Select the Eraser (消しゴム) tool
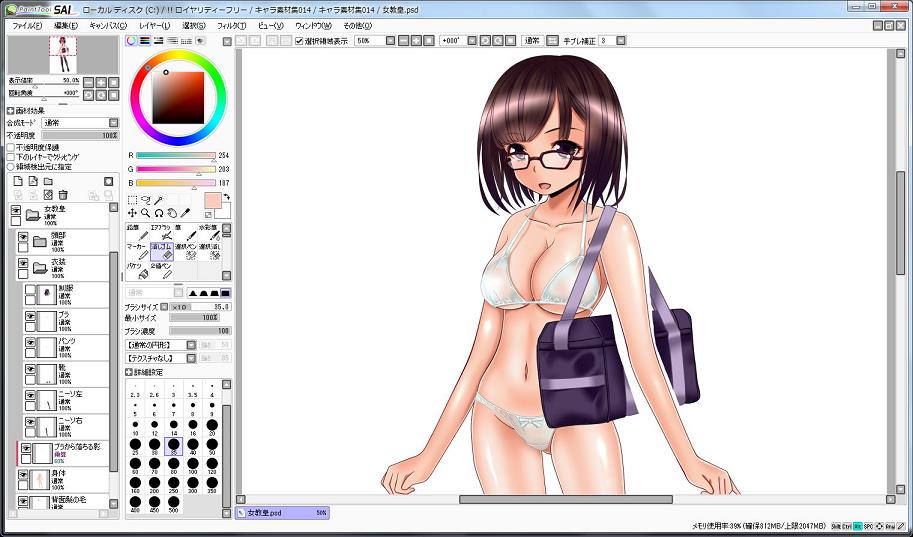Screen dimensions: 913x537 [164, 250]
